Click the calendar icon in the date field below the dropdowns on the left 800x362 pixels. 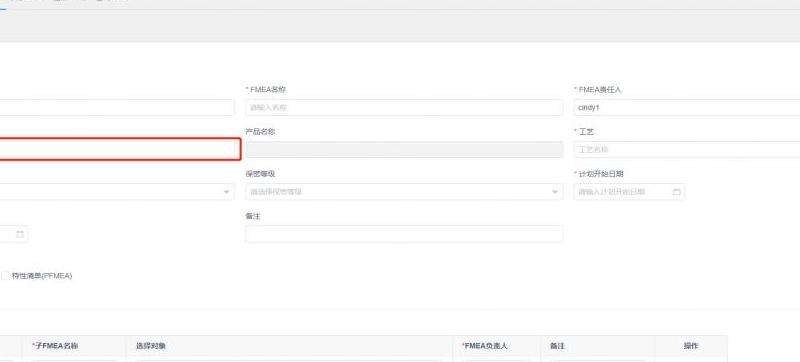(x=20, y=234)
